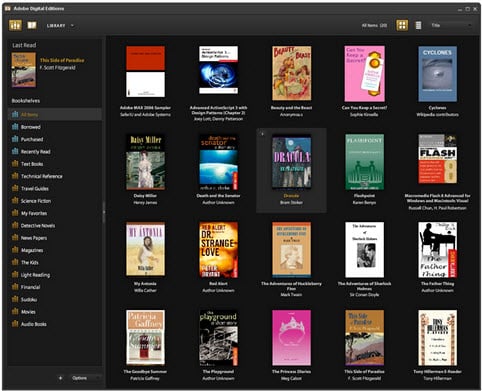Image resolution: width=482 pixels, height=391 pixels.
Task: Open Tony Hillerman Reader cover
Action: [x=437, y=338]
